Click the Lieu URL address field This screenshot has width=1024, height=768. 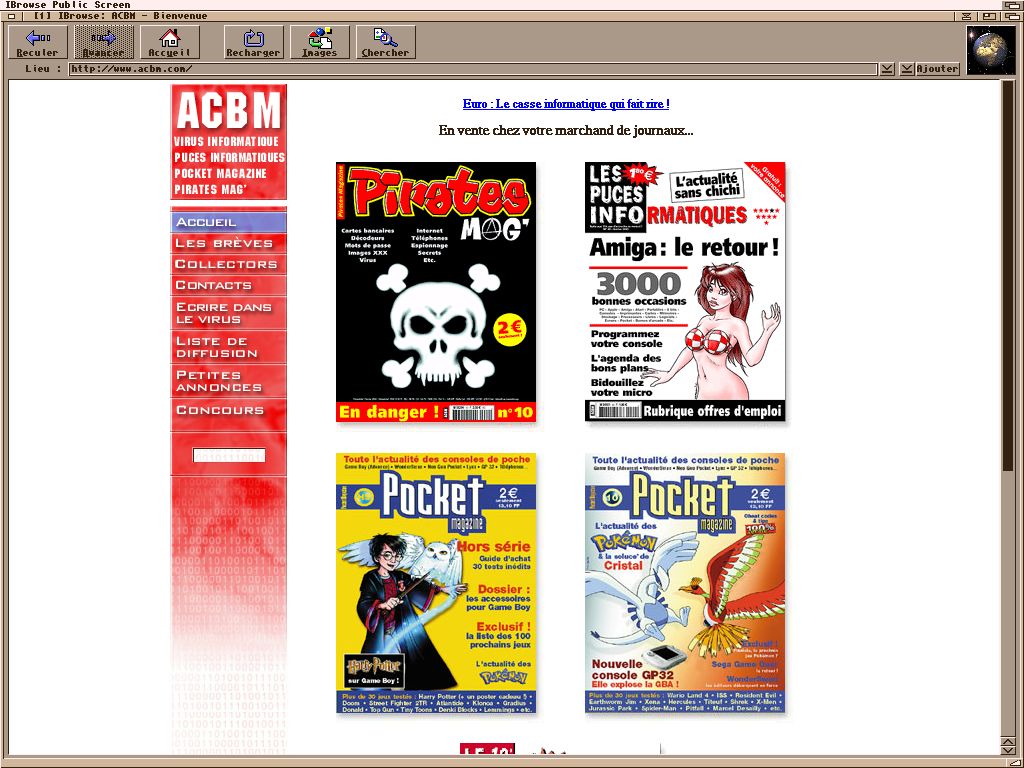point(473,69)
